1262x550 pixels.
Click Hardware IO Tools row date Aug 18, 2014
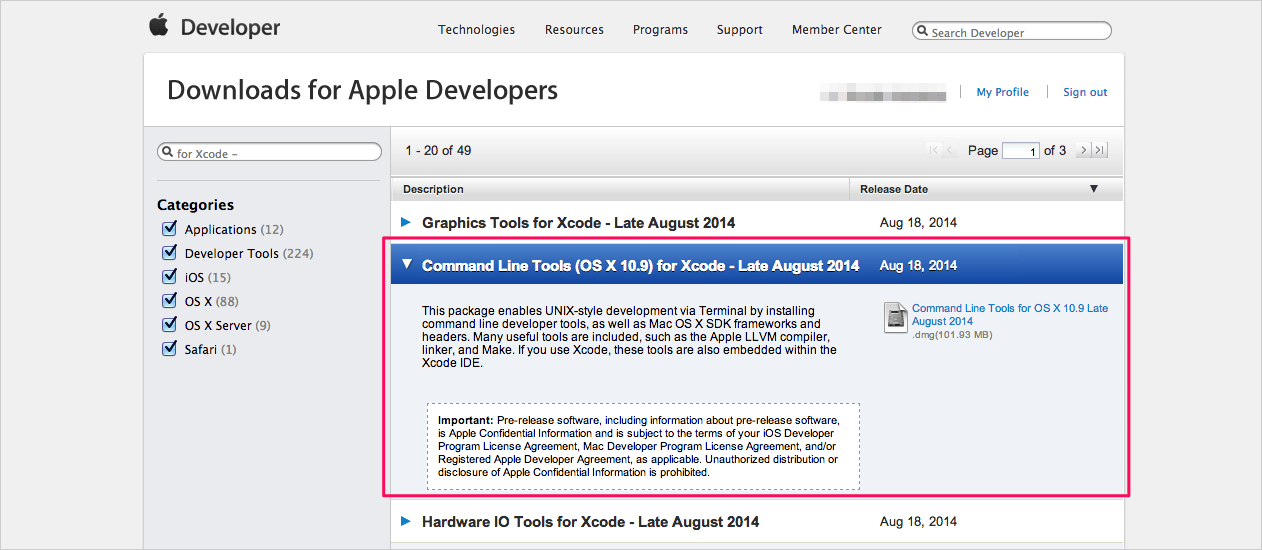point(918,522)
